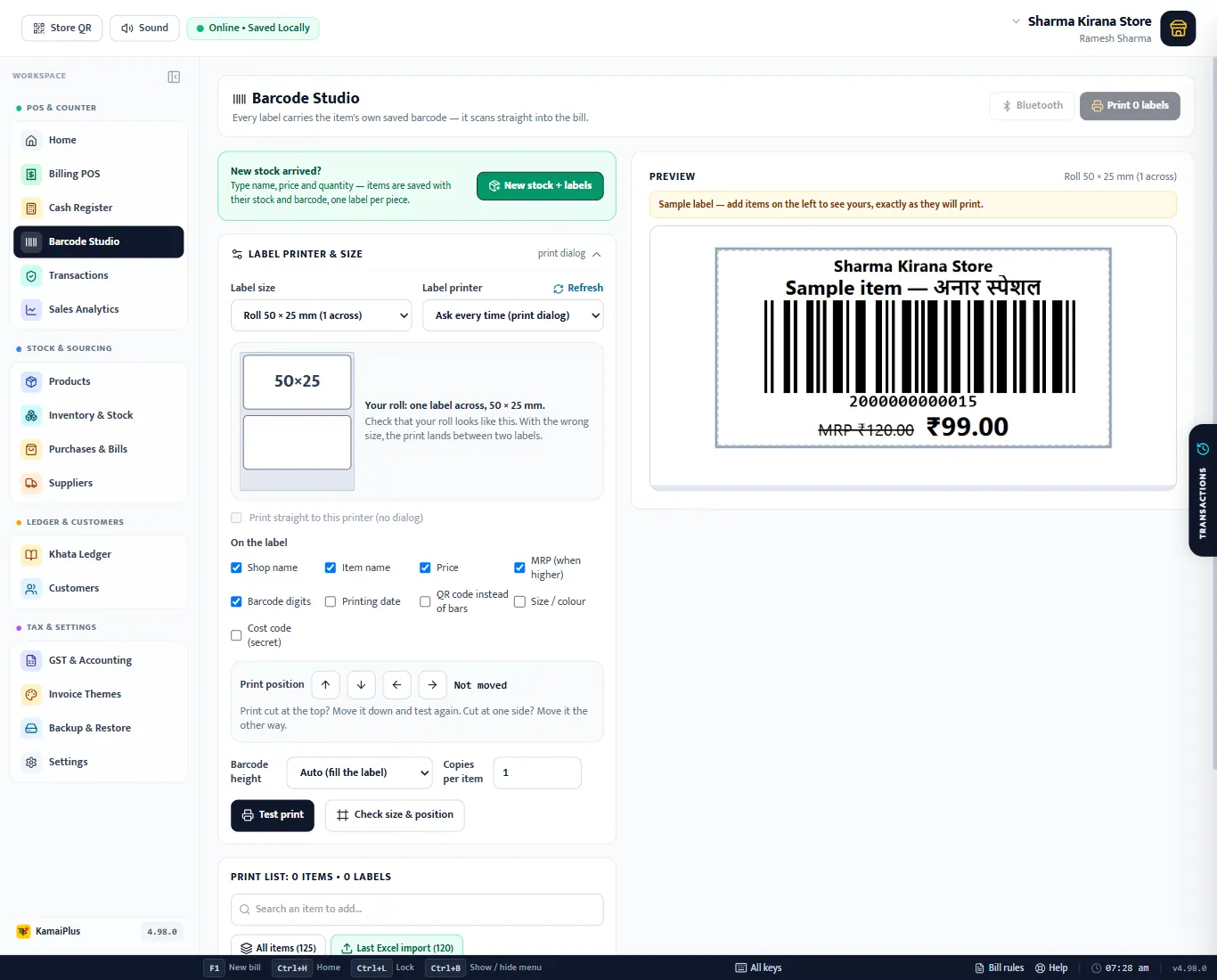Open the Settings gear icon
Screen dimensions: 1217x980
31,763
